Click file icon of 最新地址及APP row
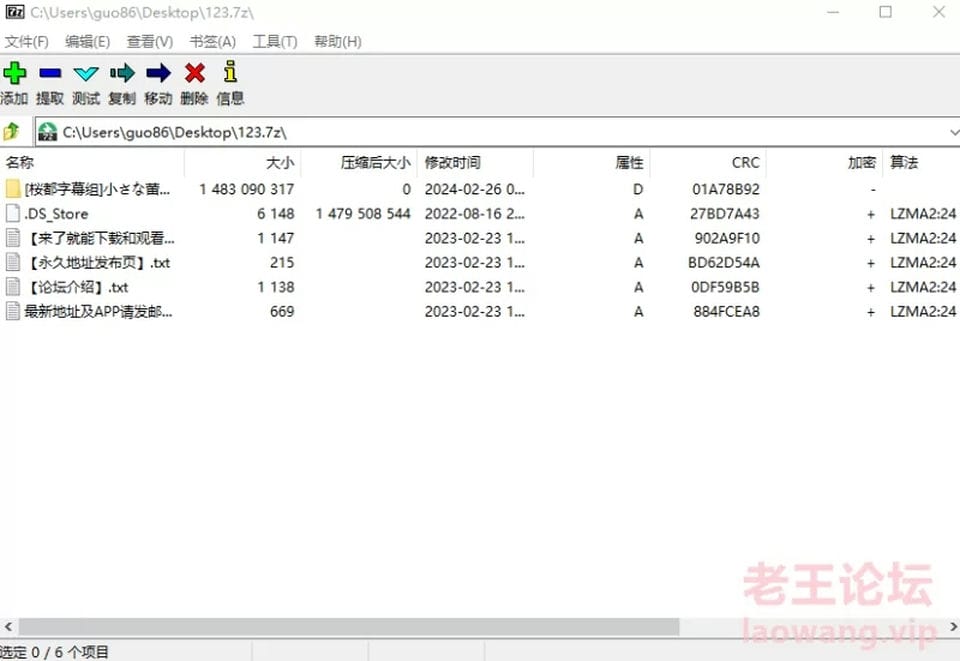 click(13, 311)
